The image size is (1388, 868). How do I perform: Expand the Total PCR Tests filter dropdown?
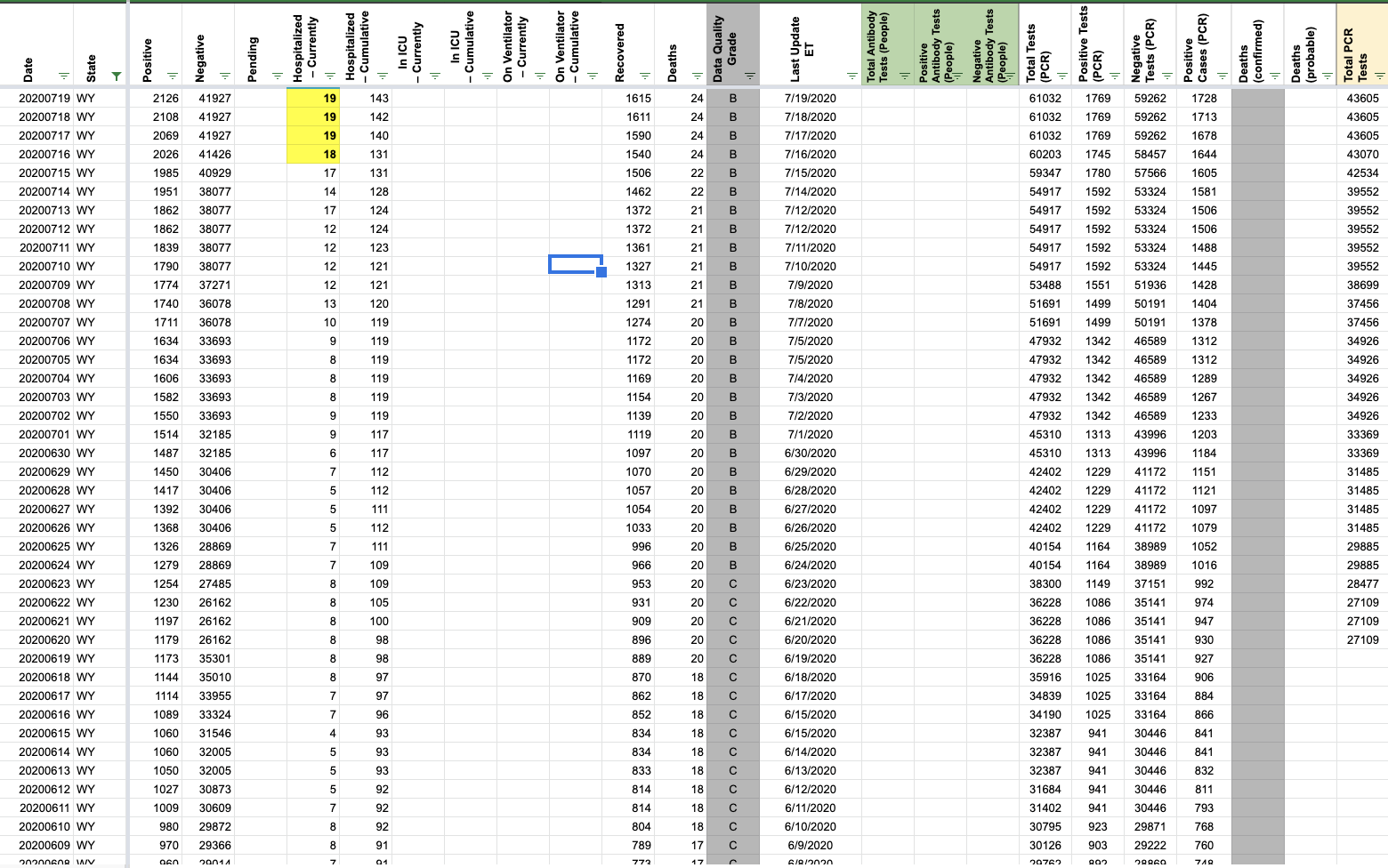point(1378,76)
